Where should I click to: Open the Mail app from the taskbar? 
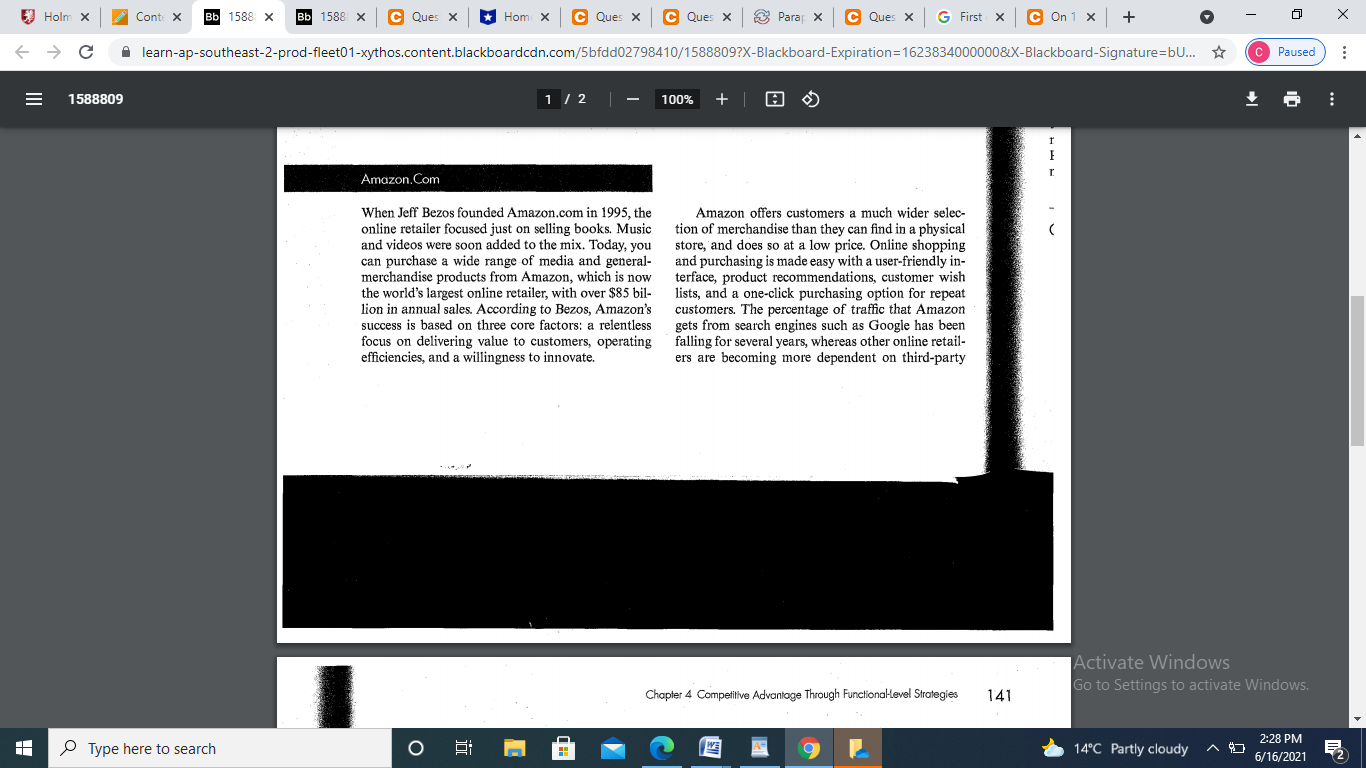[613, 748]
